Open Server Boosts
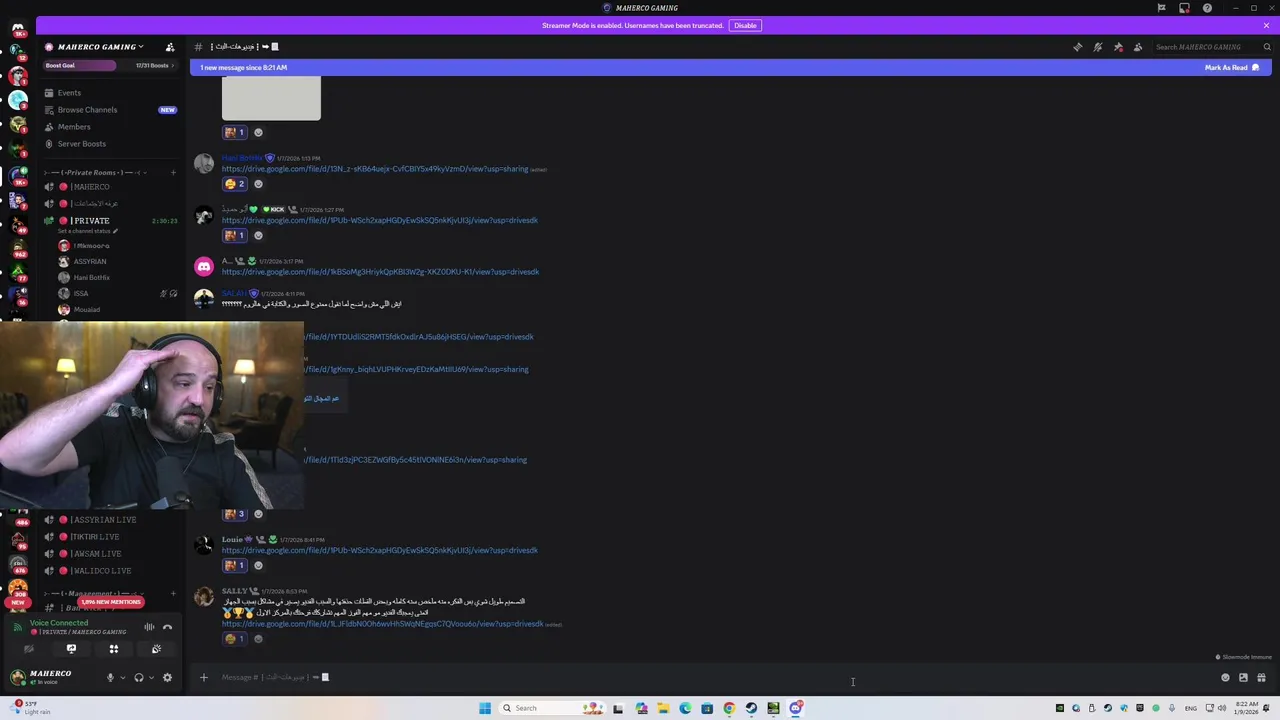The width and height of the screenshot is (1280, 720). click(110, 144)
